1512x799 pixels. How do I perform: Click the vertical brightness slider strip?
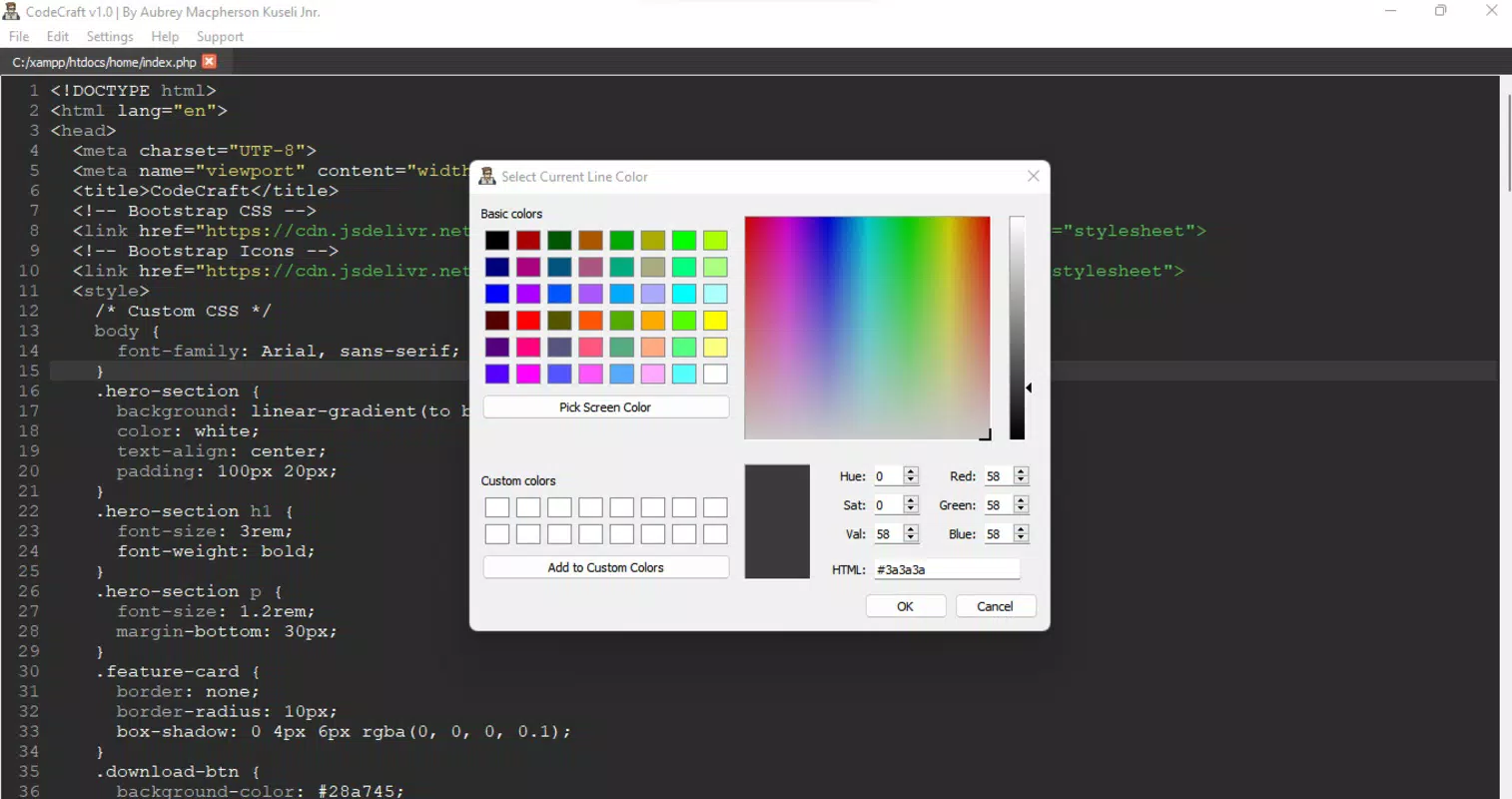[x=1017, y=328]
